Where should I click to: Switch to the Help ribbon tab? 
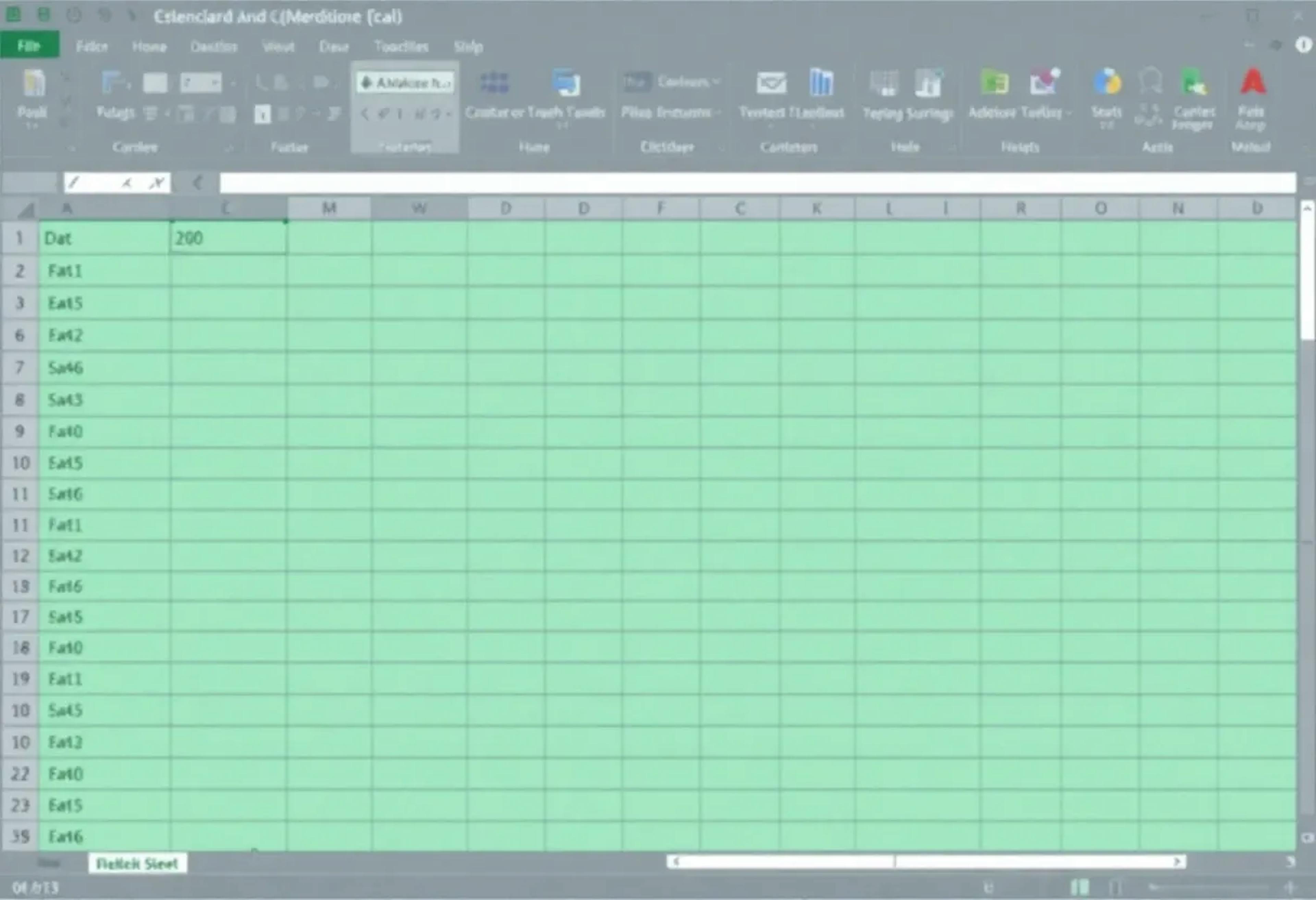point(468,47)
